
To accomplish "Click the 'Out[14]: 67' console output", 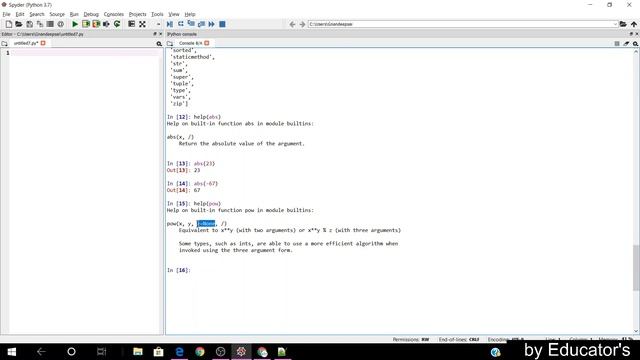I will pyautogui.click(x=183, y=190).
